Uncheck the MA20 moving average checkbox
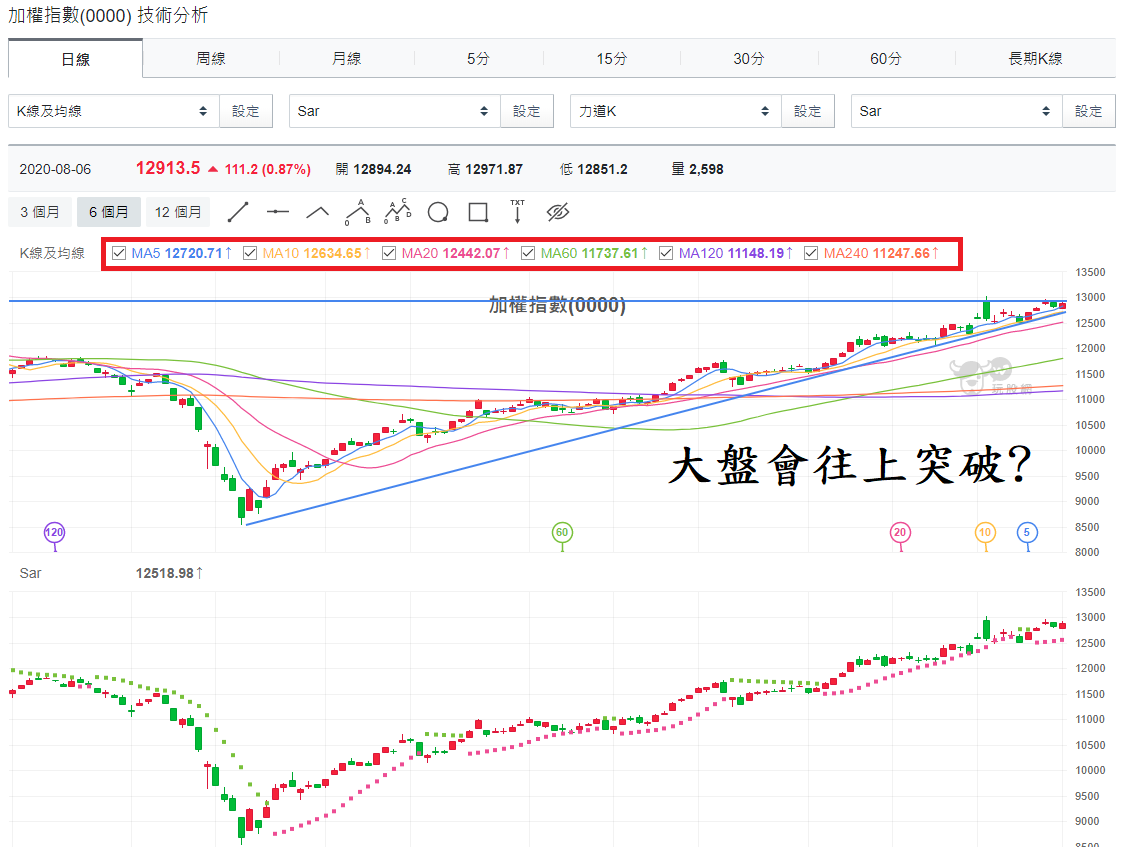The height and width of the screenshot is (847, 1126). [x=389, y=253]
